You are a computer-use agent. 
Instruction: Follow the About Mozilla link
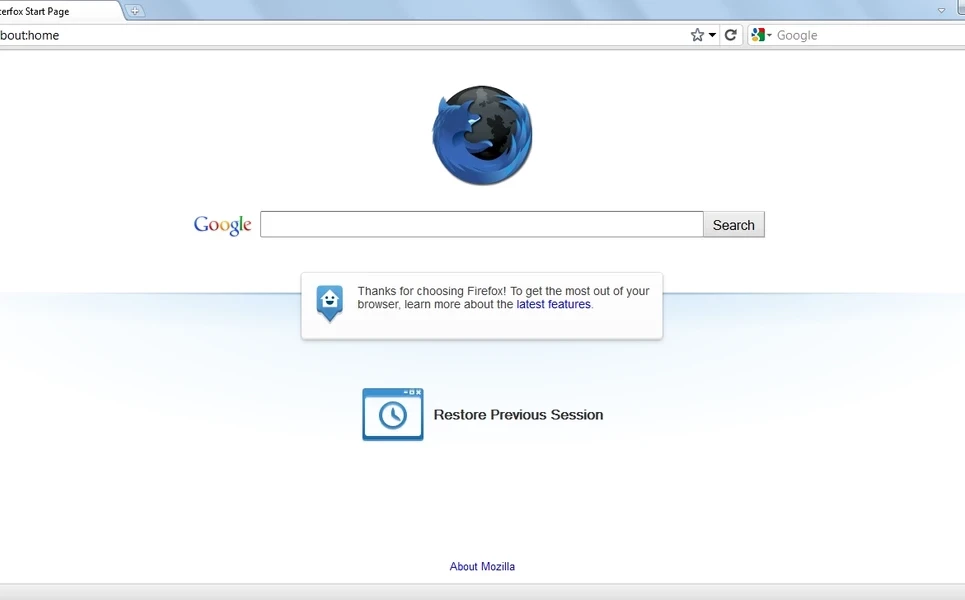point(482,566)
